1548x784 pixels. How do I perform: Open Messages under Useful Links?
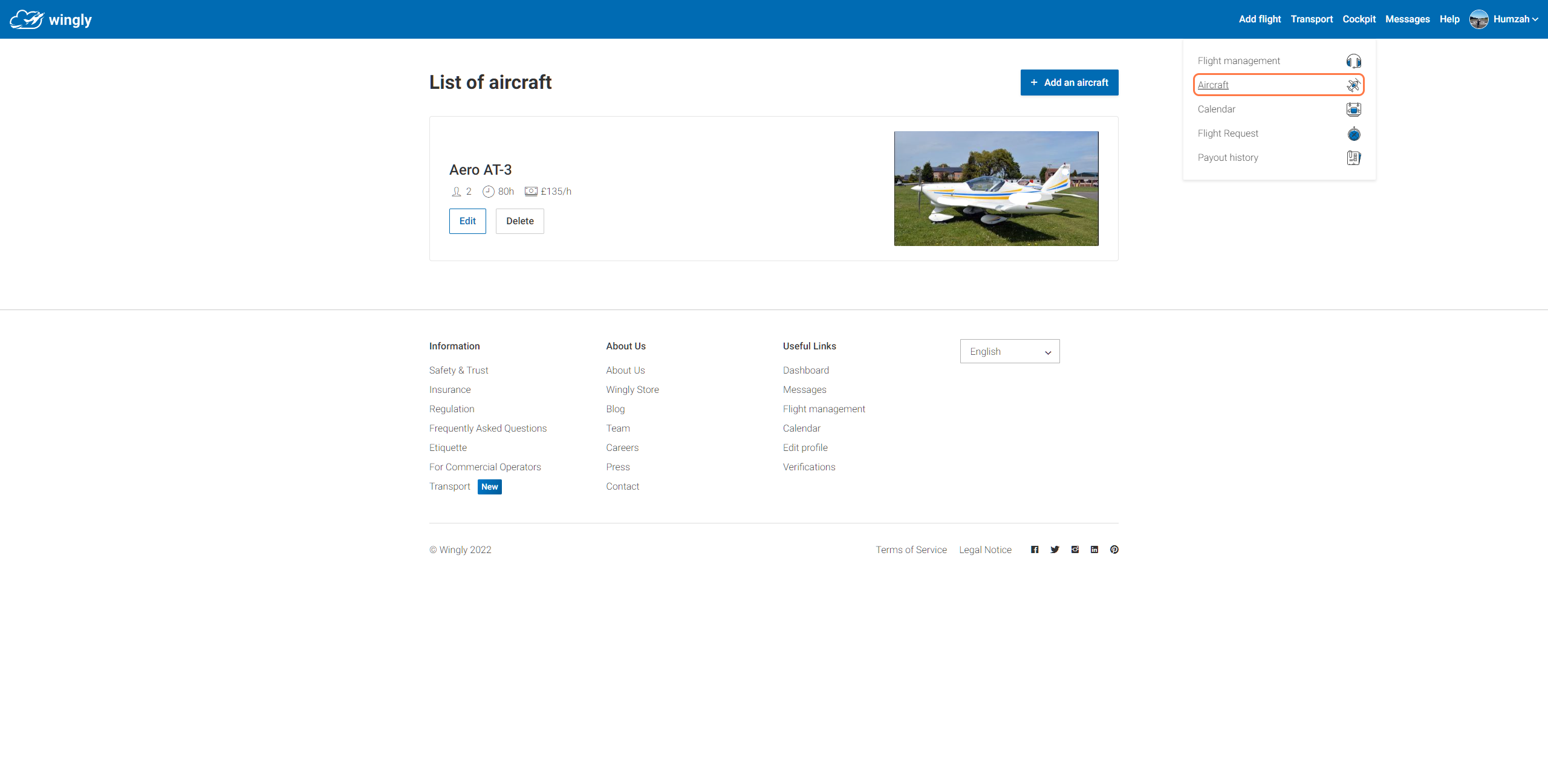point(804,390)
